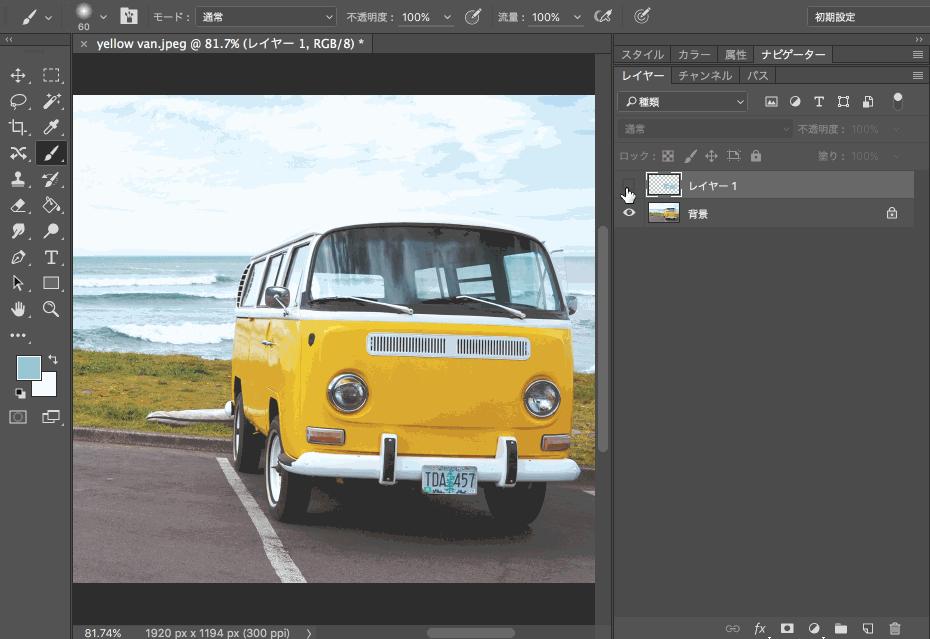Toggle the layer filter switch on or off
Viewport: 930px width, 639px height.
(897, 101)
